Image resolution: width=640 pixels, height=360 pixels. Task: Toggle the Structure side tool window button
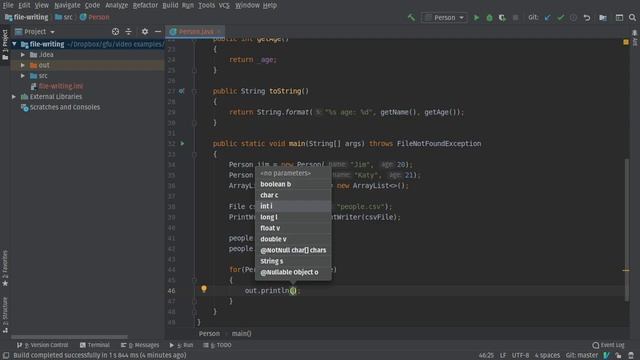click(5, 315)
